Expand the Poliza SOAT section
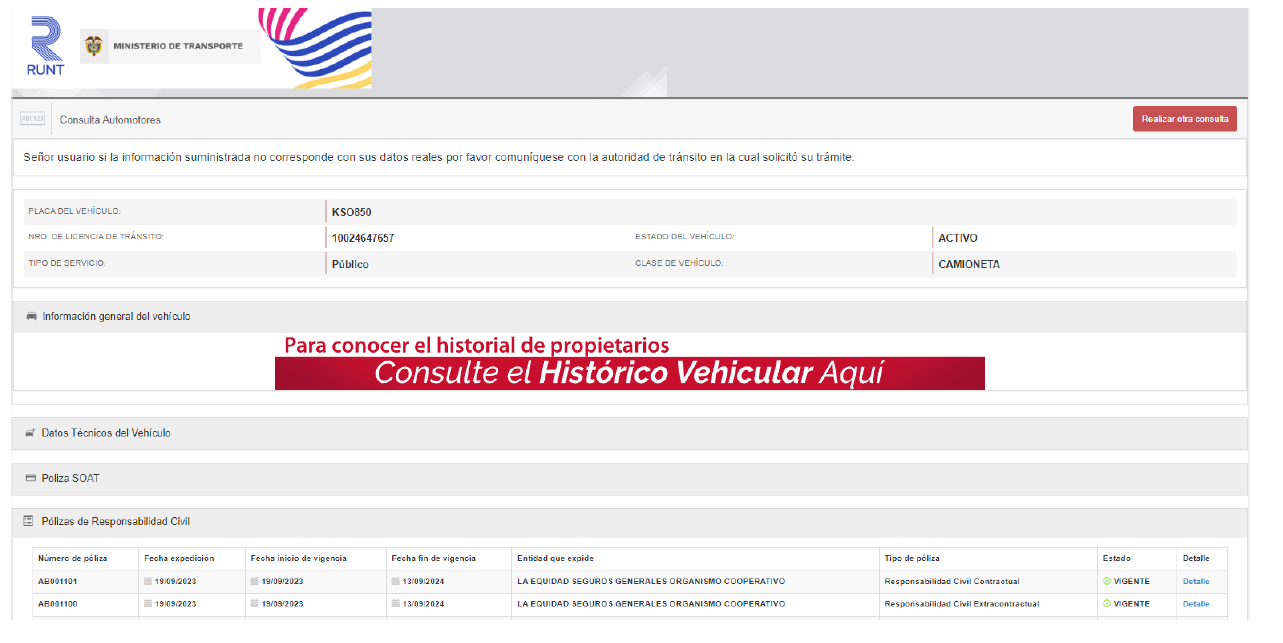 [x=70, y=478]
